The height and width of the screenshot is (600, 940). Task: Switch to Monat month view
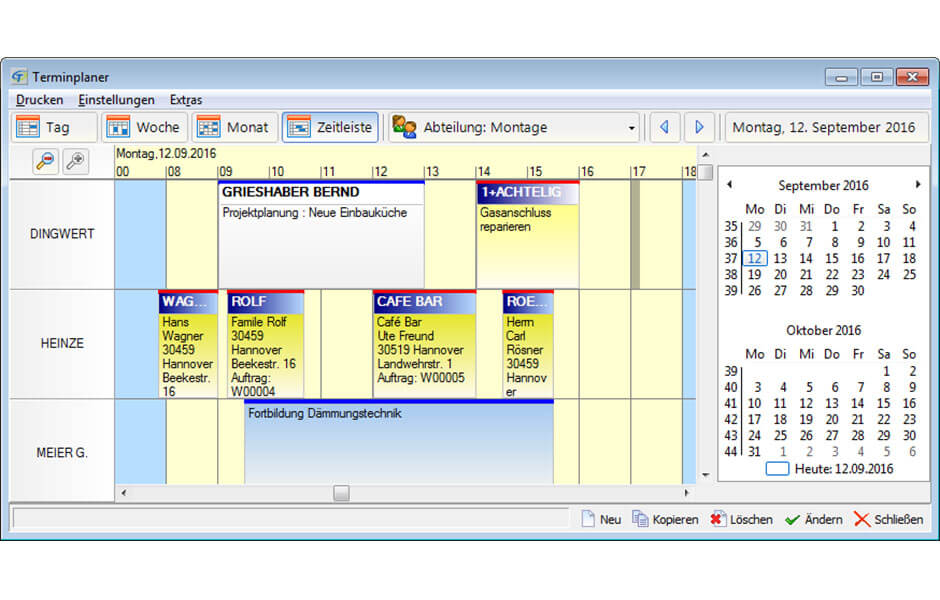click(x=235, y=127)
